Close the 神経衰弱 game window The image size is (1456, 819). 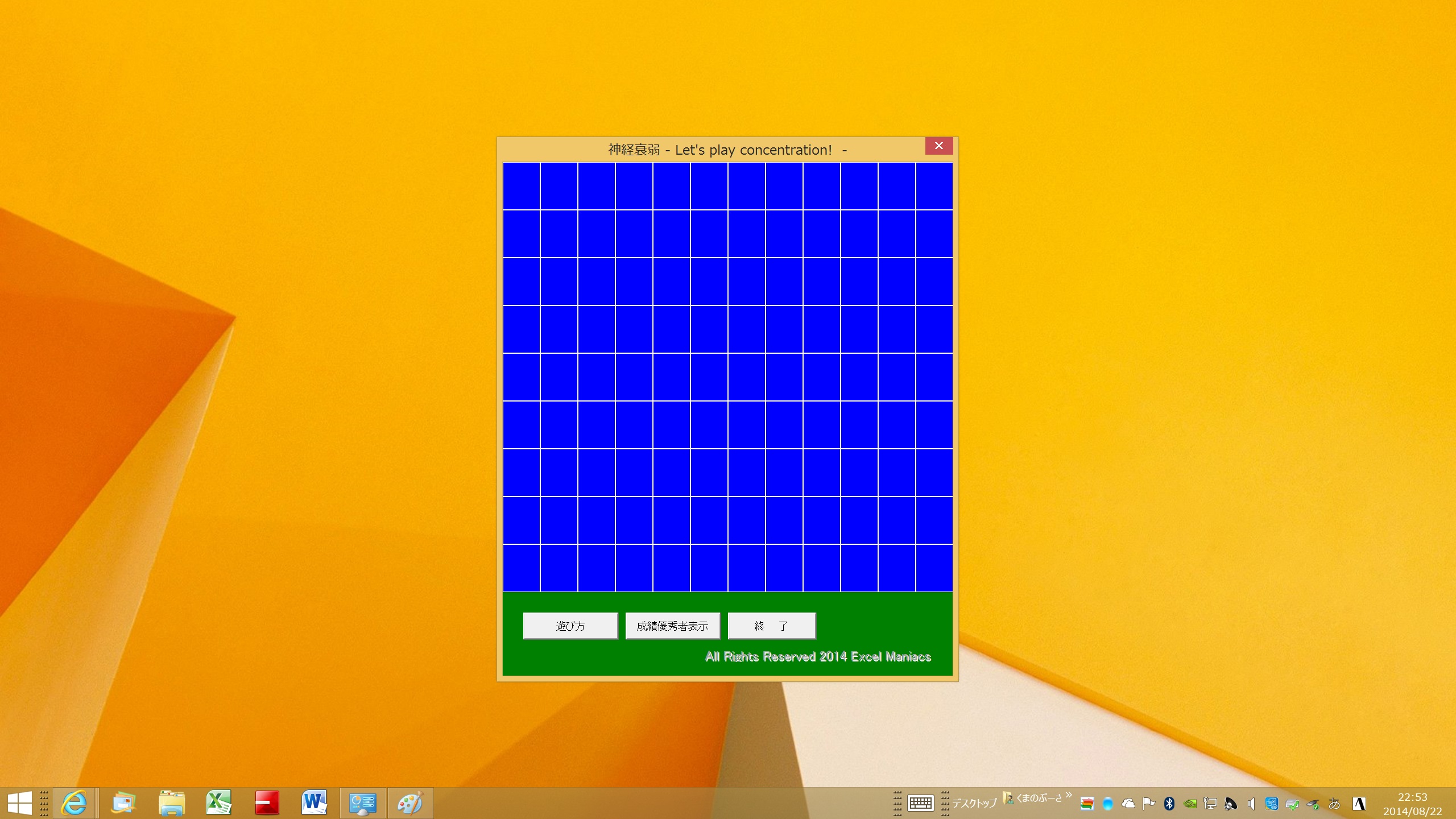938,146
